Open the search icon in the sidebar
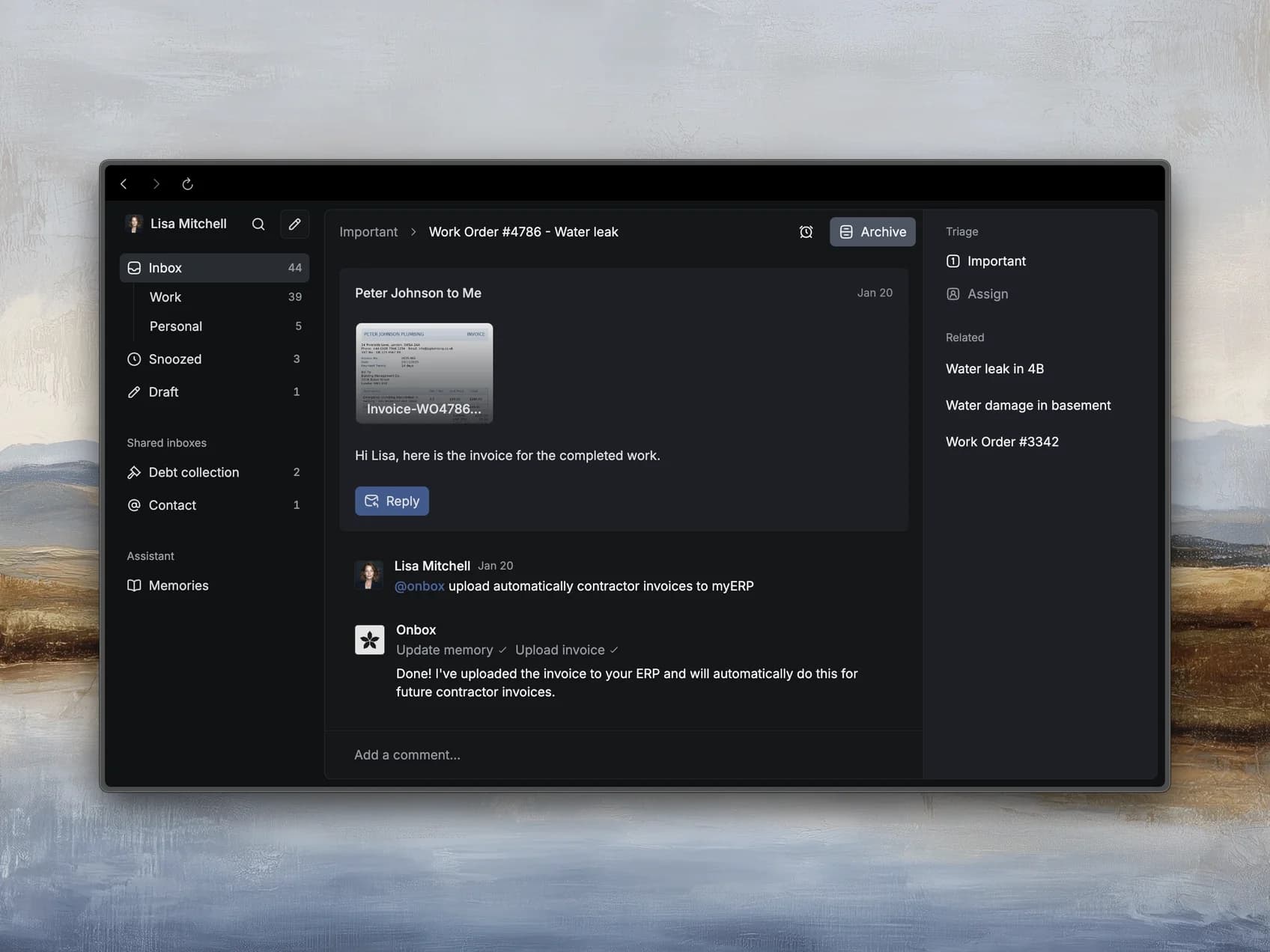The width and height of the screenshot is (1270, 952). point(258,224)
